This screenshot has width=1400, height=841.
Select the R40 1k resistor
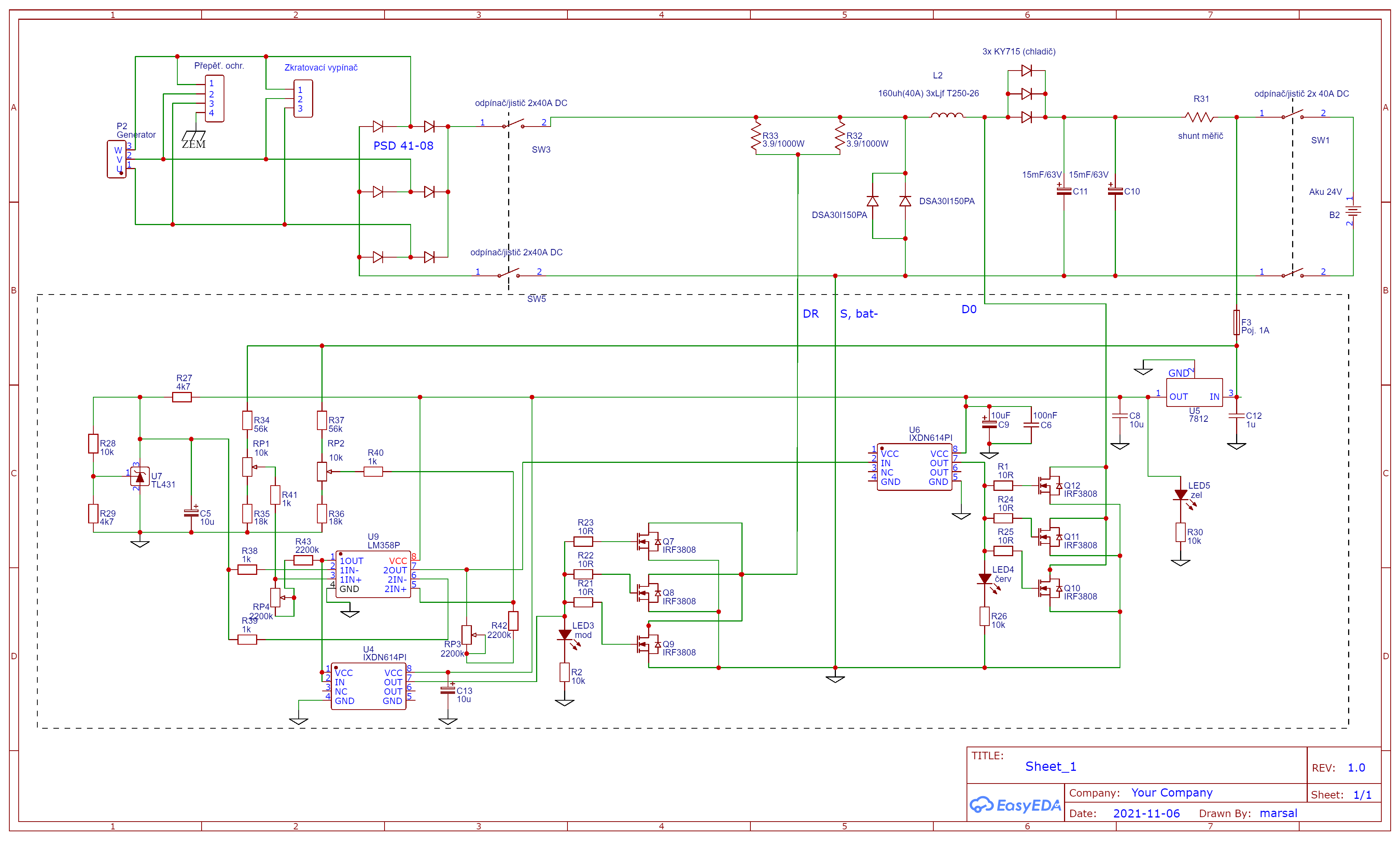(x=373, y=471)
